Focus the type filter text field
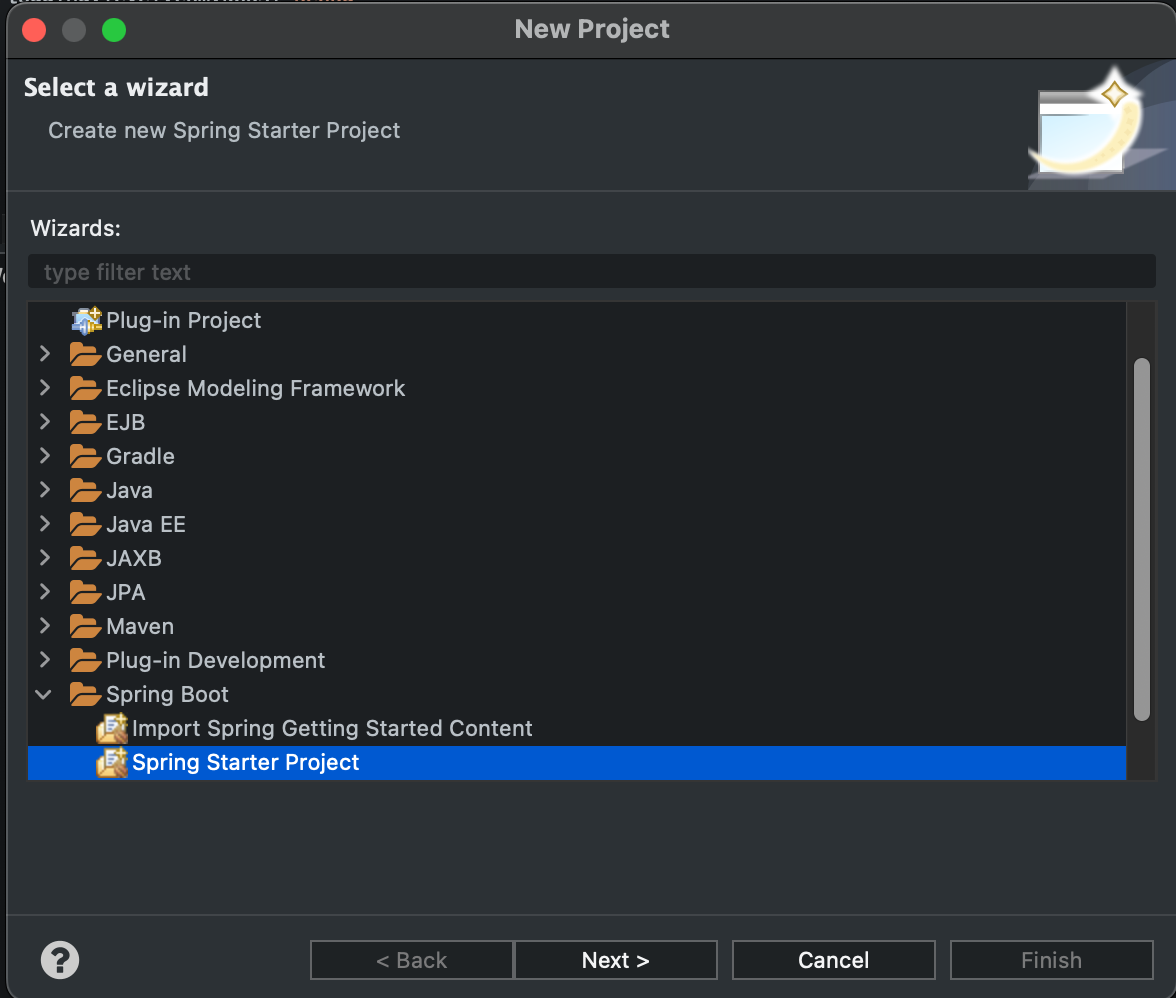 (592, 271)
